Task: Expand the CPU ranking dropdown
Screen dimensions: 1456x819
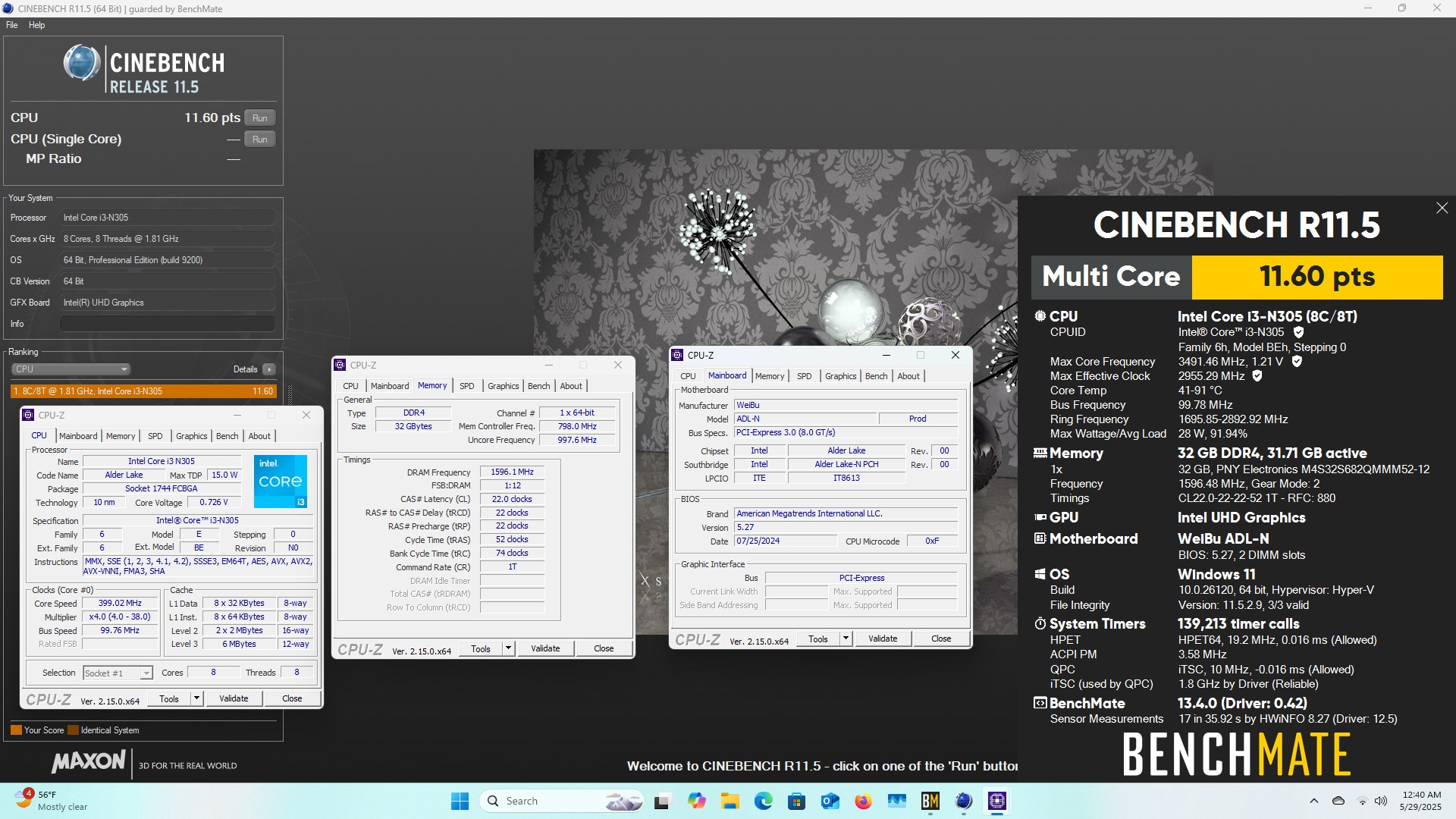Action: click(x=71, y=369)
